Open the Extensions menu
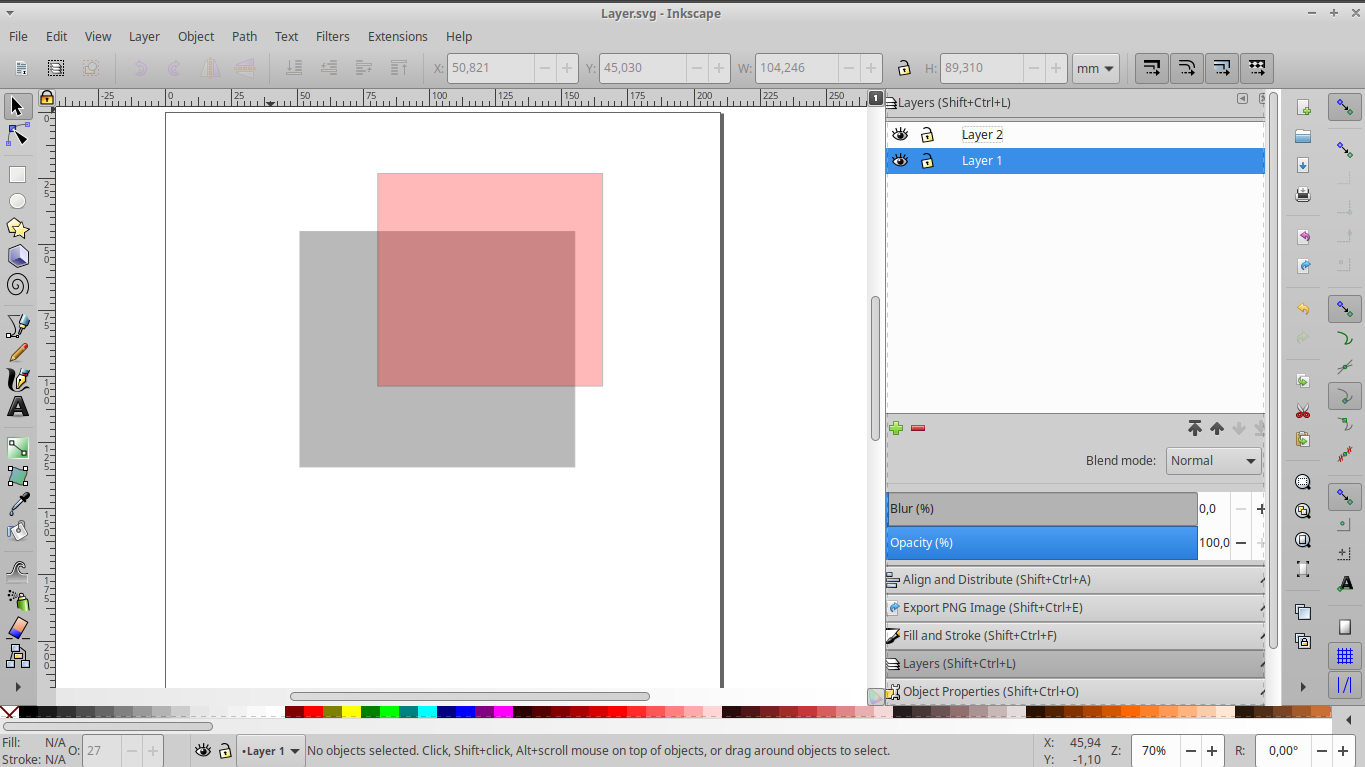The height and width of the screenshot is (767, 1365). (397, 36)
